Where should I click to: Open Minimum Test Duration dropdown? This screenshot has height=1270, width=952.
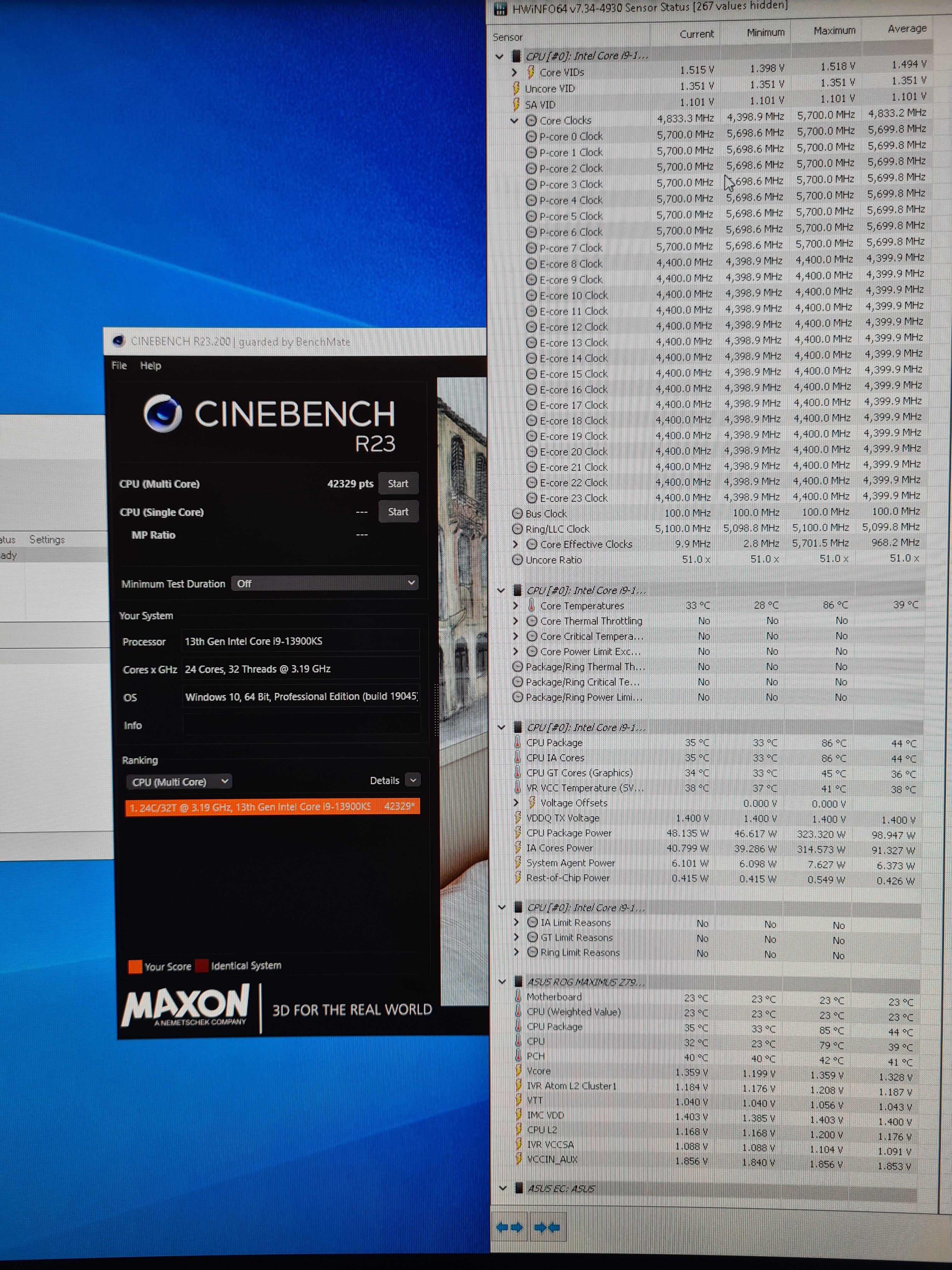point(325,583)
